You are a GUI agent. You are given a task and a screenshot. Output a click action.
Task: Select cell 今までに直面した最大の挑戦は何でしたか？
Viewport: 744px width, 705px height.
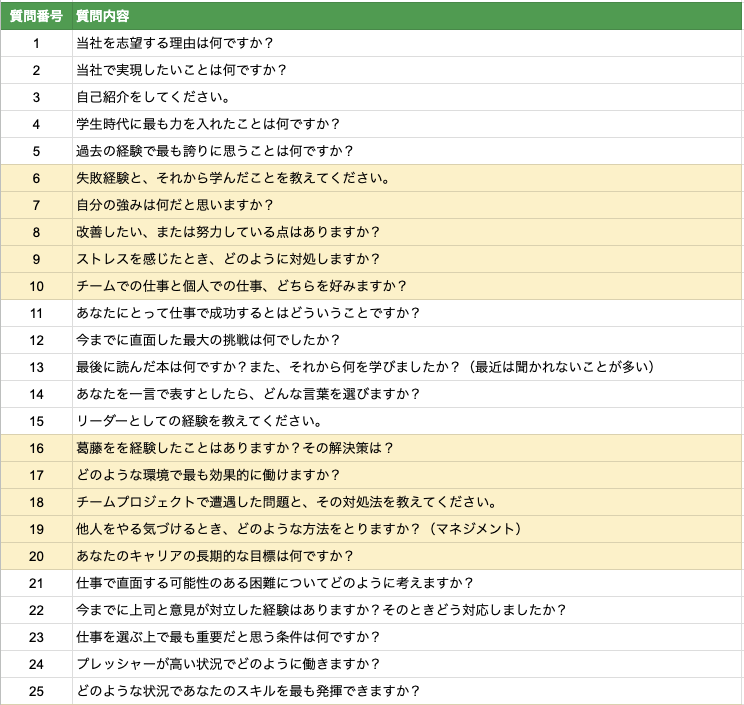[408, 340]
